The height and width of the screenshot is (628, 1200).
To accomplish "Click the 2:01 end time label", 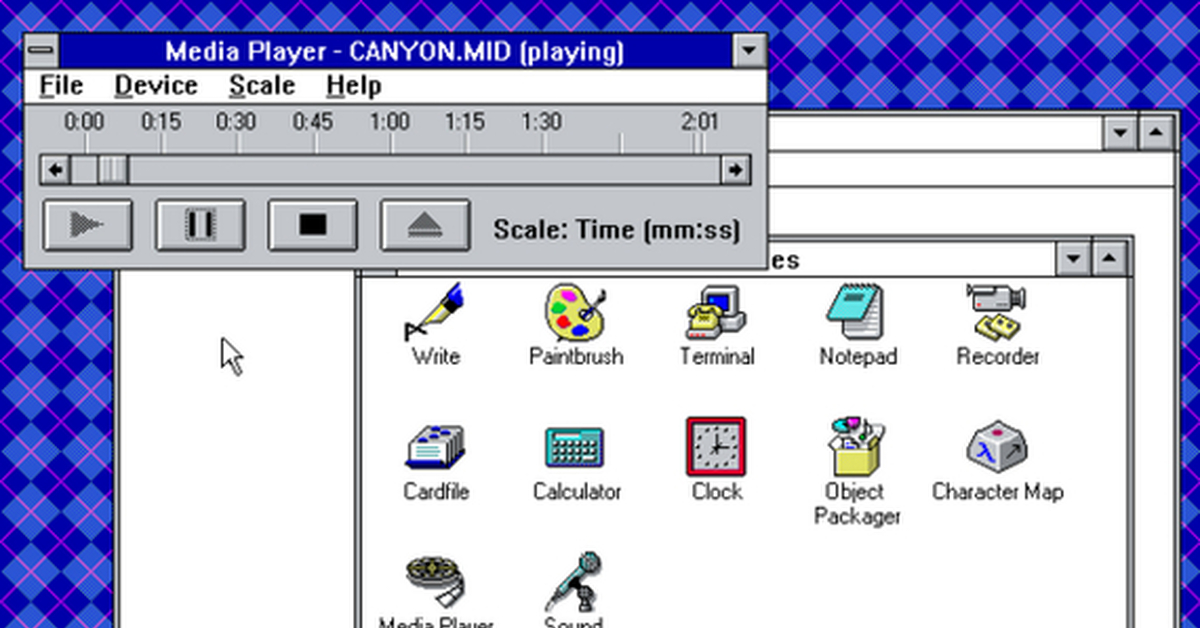I will (700, 123).
